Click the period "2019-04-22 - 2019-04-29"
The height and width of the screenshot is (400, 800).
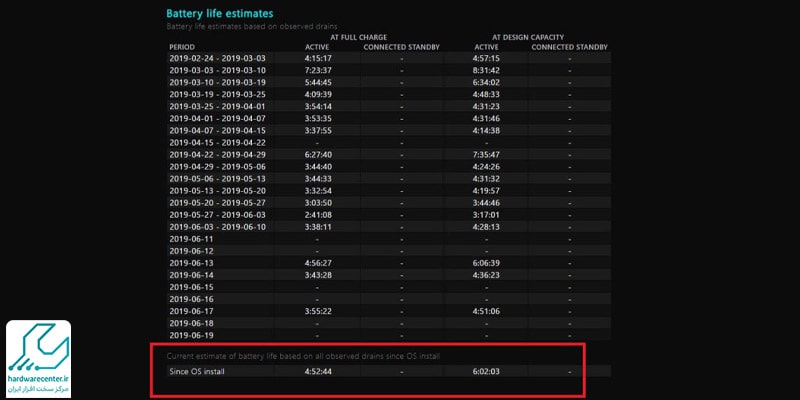[x=217, y=155]
